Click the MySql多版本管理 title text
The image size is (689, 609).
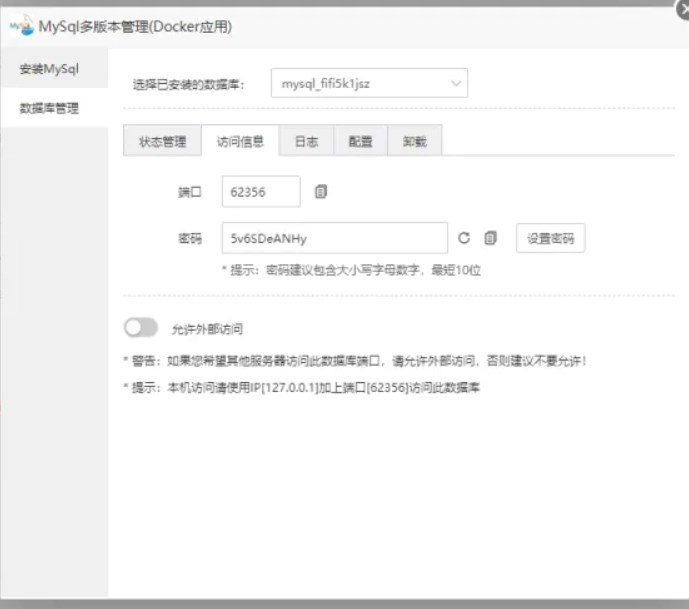(x=135, y=27)
